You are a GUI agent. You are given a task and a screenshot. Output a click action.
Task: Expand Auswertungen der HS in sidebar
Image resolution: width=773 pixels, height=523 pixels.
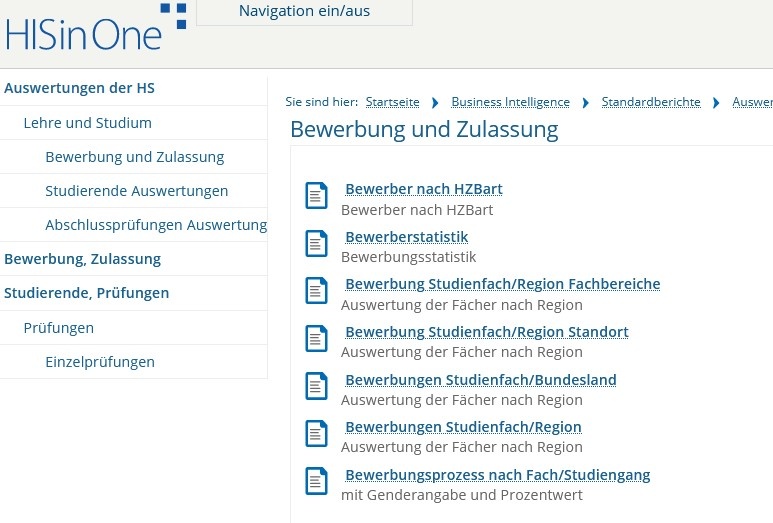coord(79,88)
